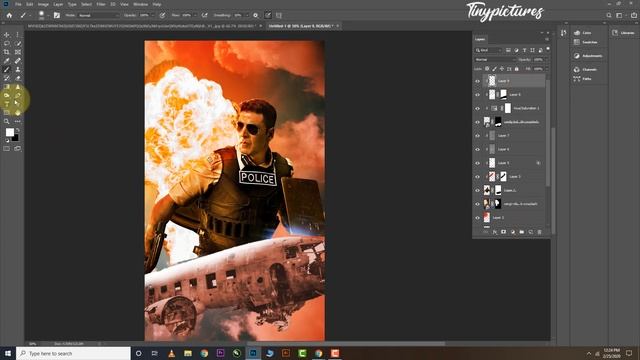This screenshot has width=640, height=360.
Task: Select the Horizontal Type tool
Action: coord(7,104)
